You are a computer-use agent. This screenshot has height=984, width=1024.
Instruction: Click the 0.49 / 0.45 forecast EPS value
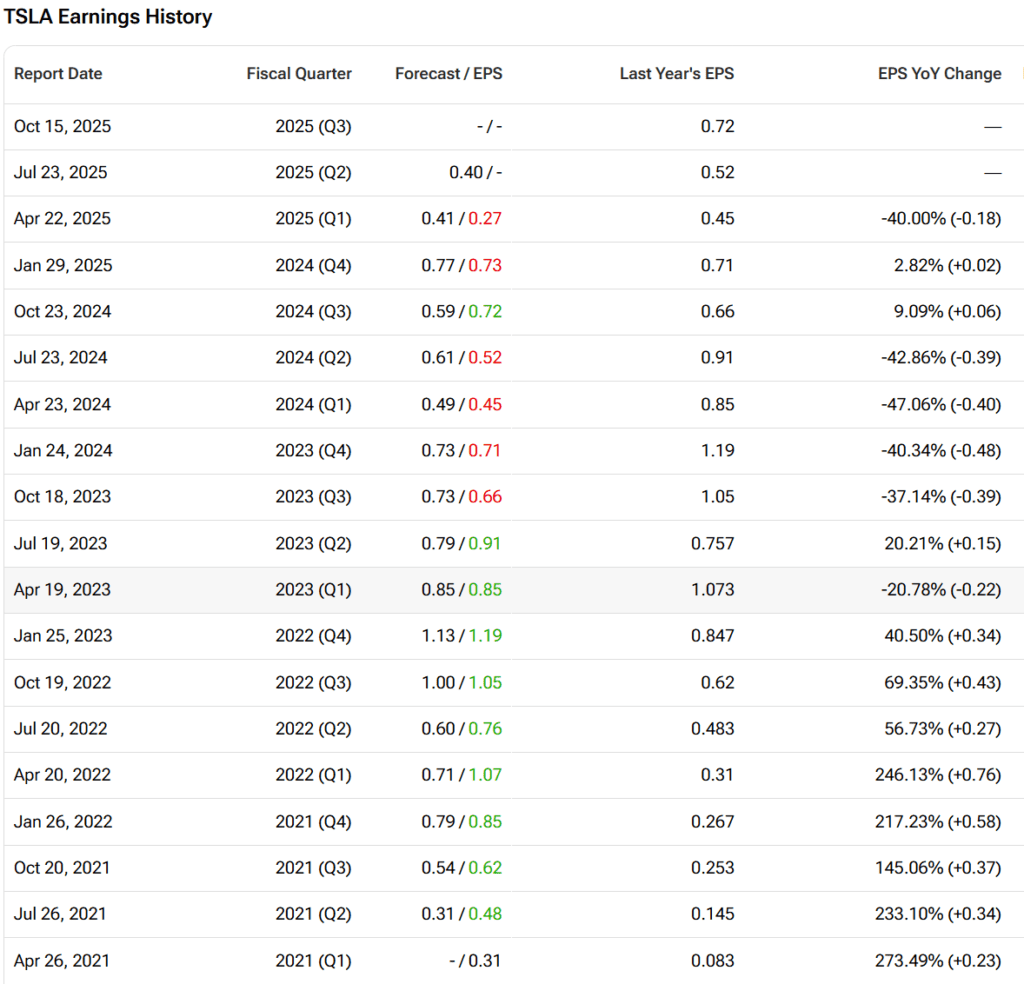(x=462, y=404)
